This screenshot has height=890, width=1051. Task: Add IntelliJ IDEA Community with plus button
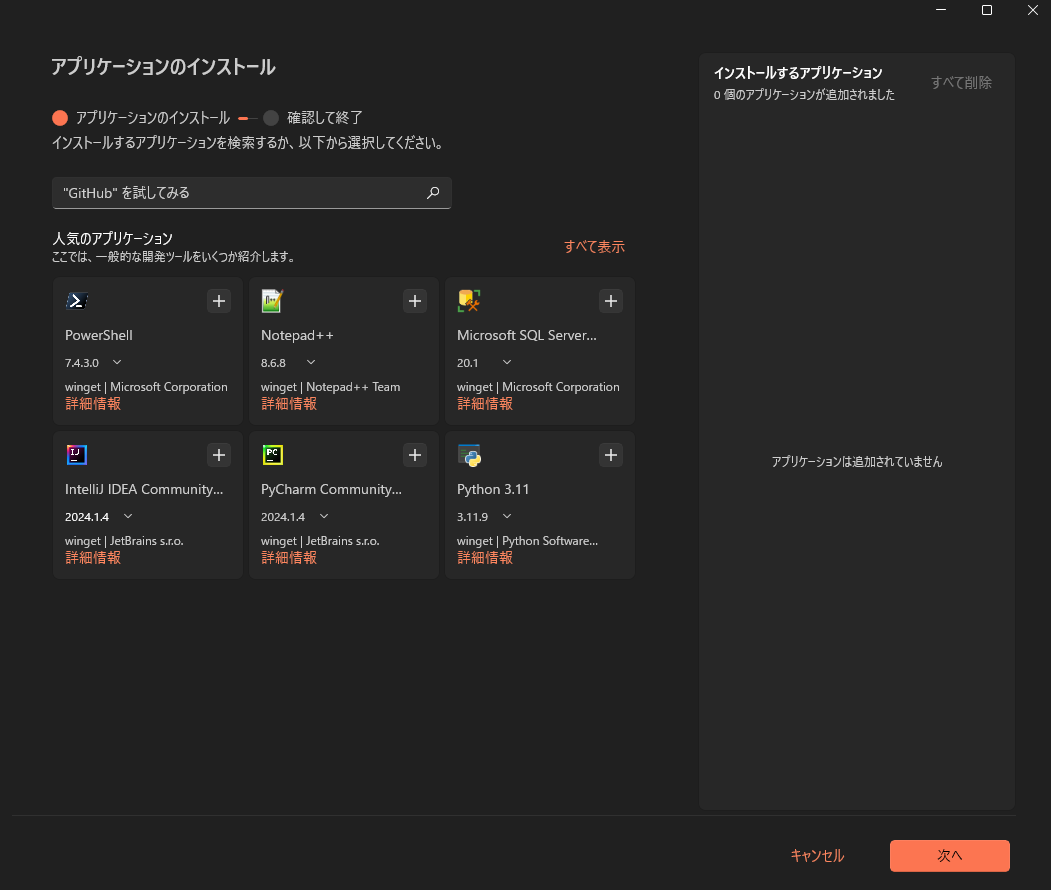tap(219, 455)
